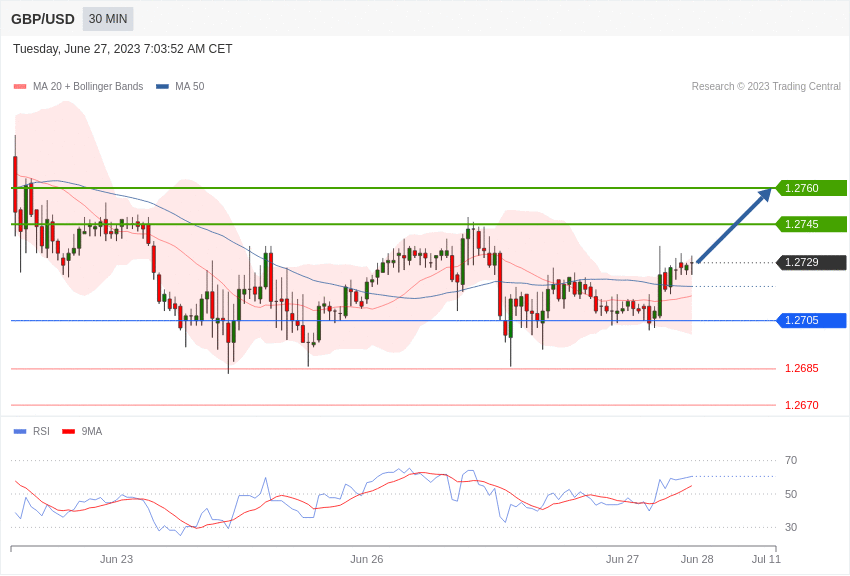Click the MA 50 legend swatch
The height and width of the screenshot is (576, 850).
click(163, 87)
